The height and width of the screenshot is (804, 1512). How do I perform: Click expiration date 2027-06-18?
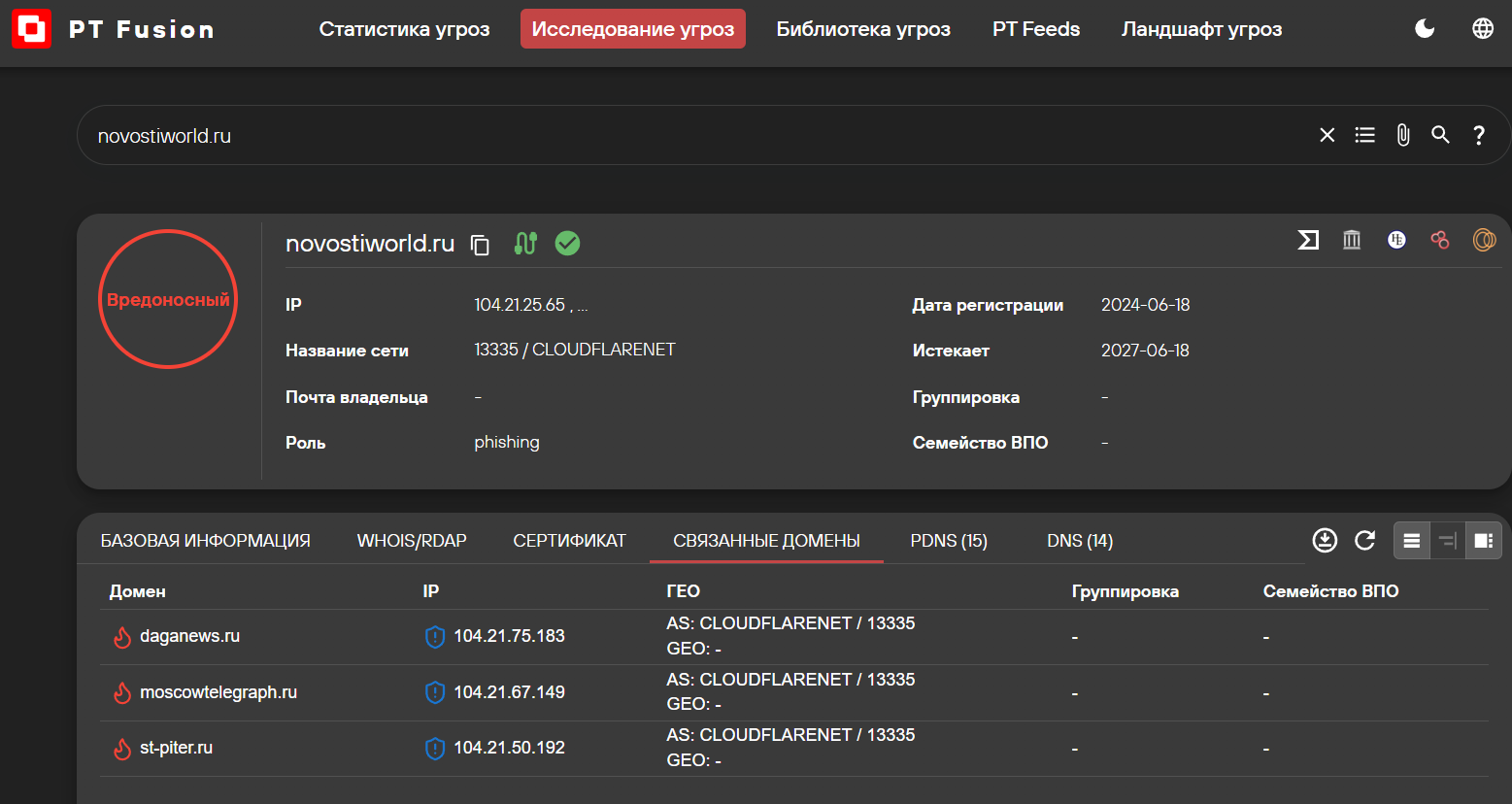[1145, 351]
